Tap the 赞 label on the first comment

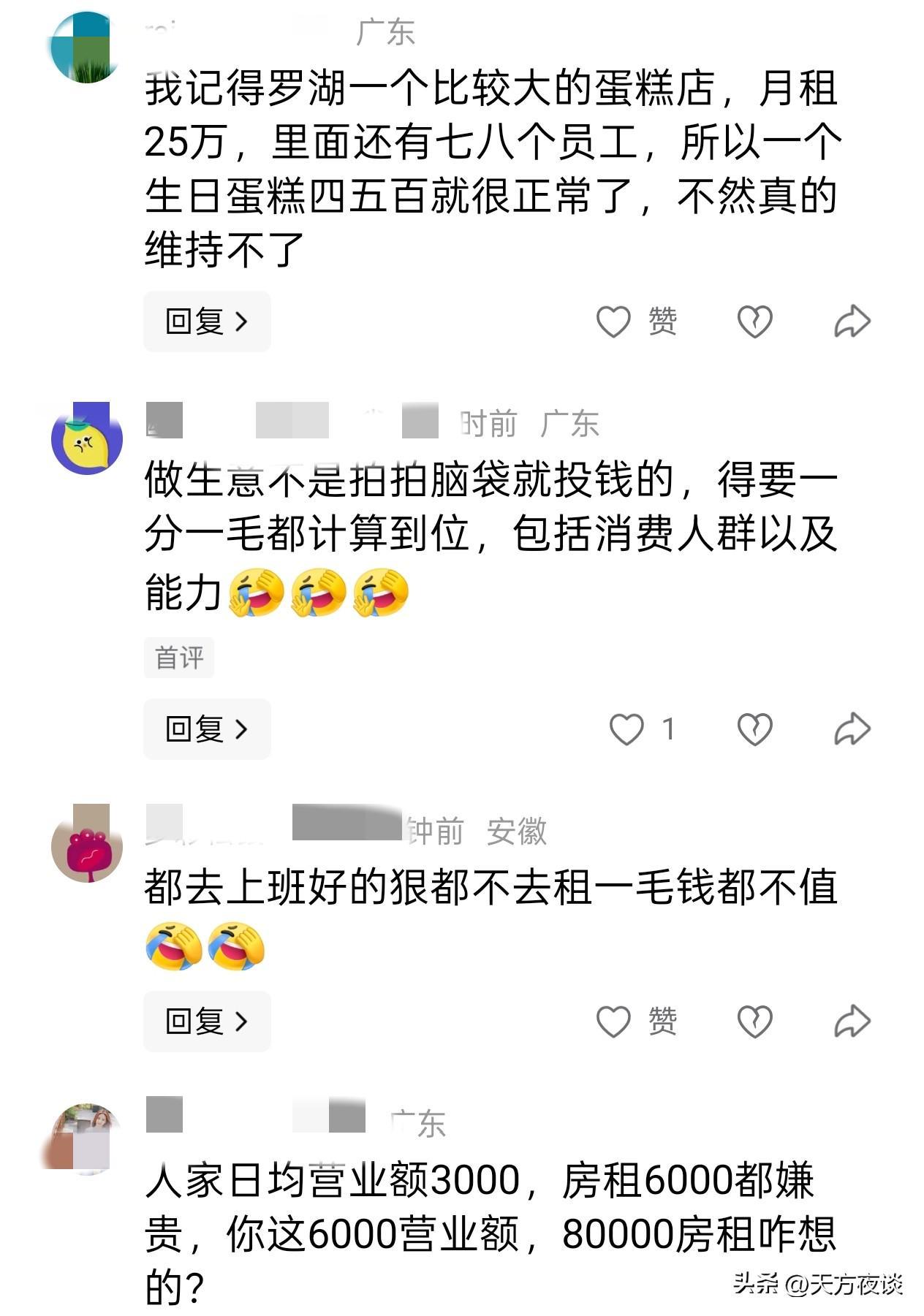click(663, 322)
